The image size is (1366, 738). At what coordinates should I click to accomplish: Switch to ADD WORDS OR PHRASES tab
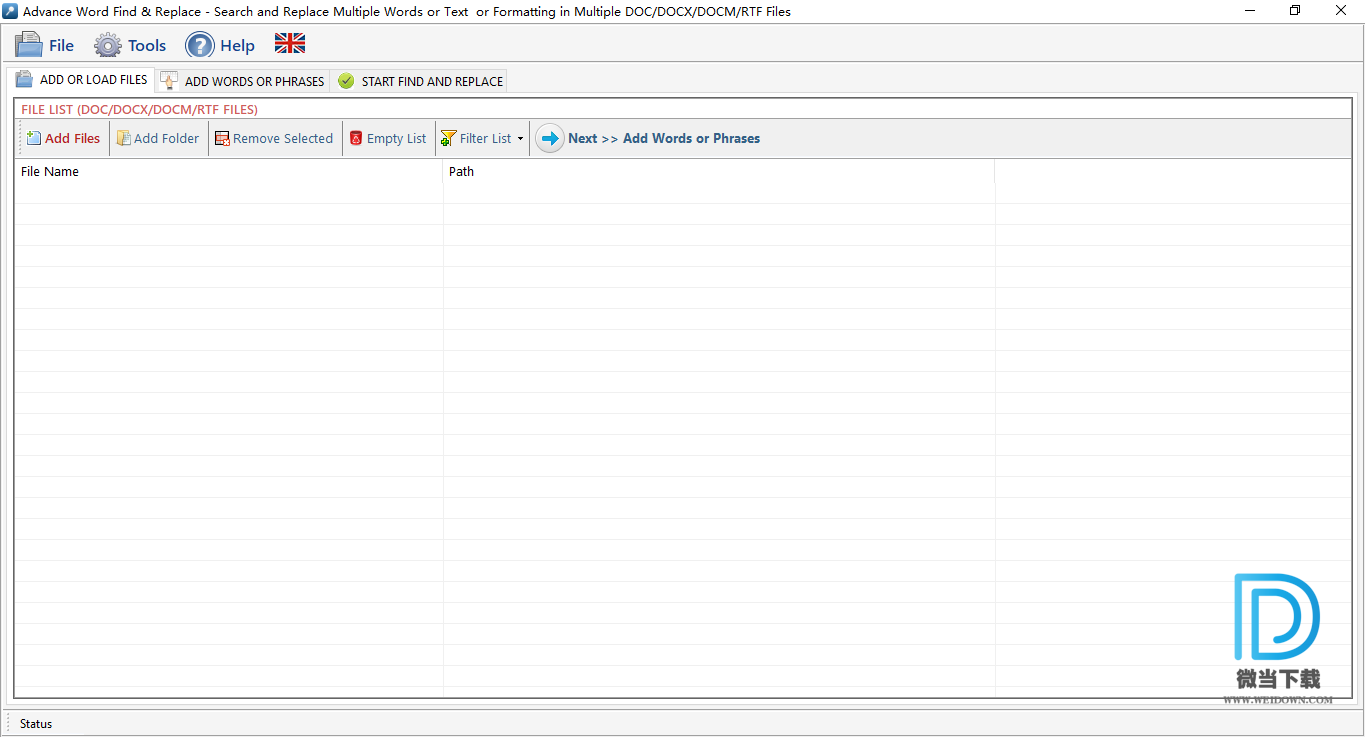point(243,81)
